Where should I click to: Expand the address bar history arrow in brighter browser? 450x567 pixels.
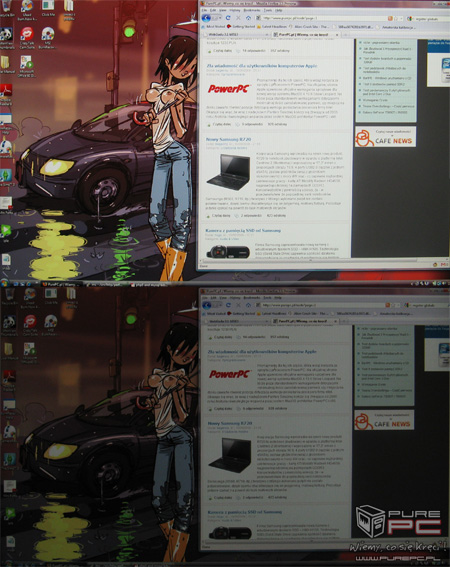click(402, 18)
